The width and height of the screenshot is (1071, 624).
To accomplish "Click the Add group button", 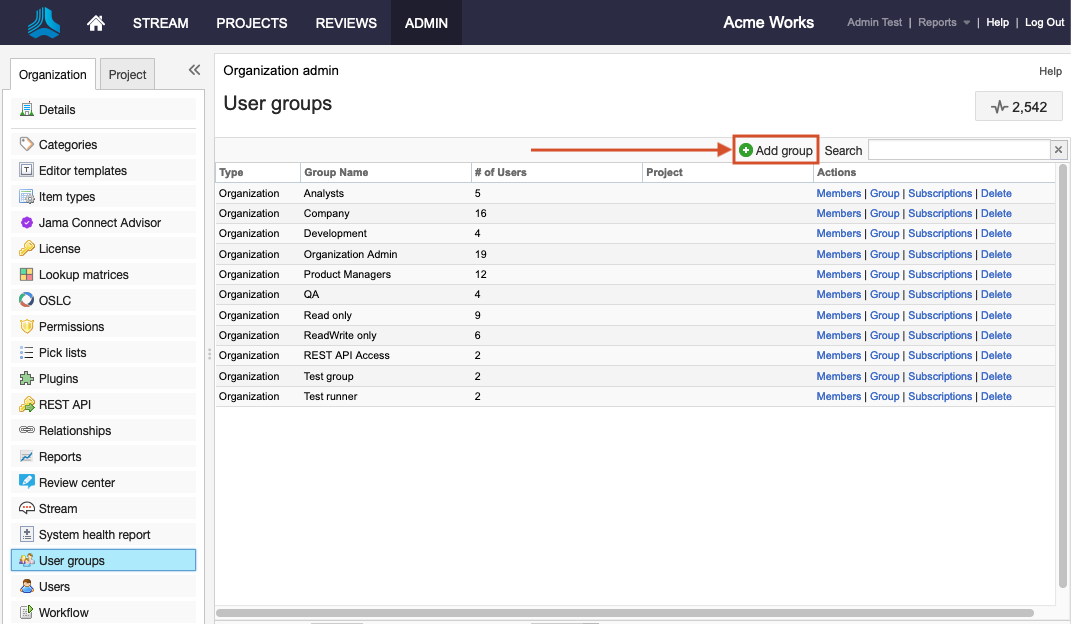I will pyautogui.click(x=776, y=150).
